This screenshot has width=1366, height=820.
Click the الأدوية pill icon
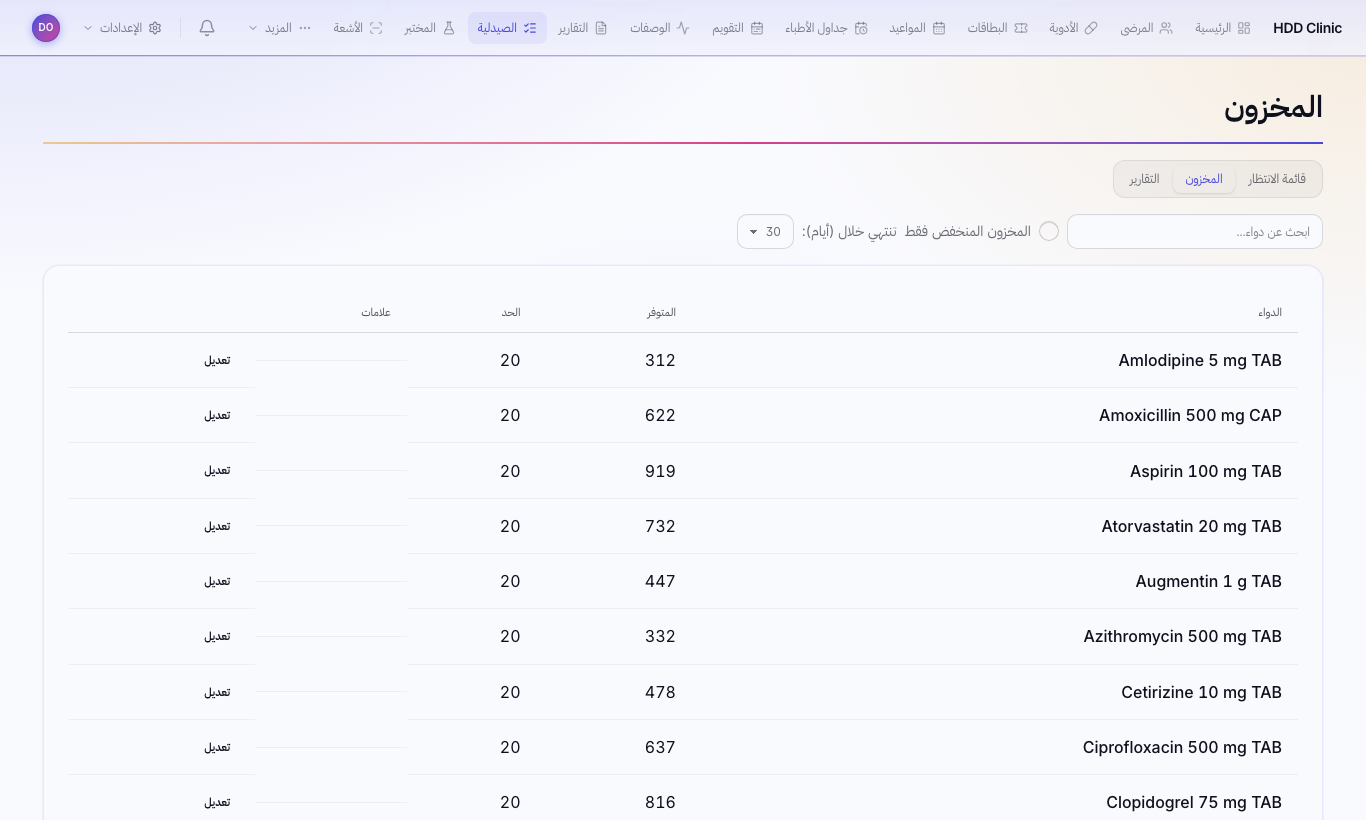[x=1091, y=28]
